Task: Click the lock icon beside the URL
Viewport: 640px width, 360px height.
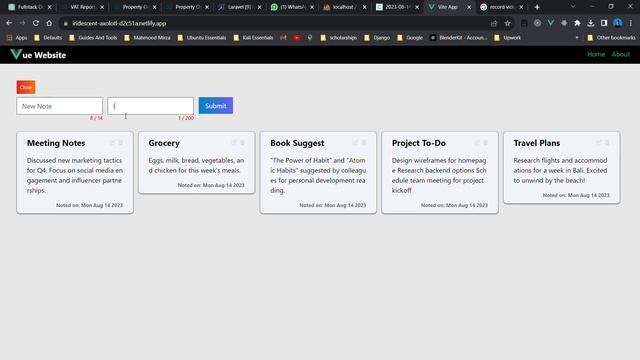Action: [x=65, y=23]
